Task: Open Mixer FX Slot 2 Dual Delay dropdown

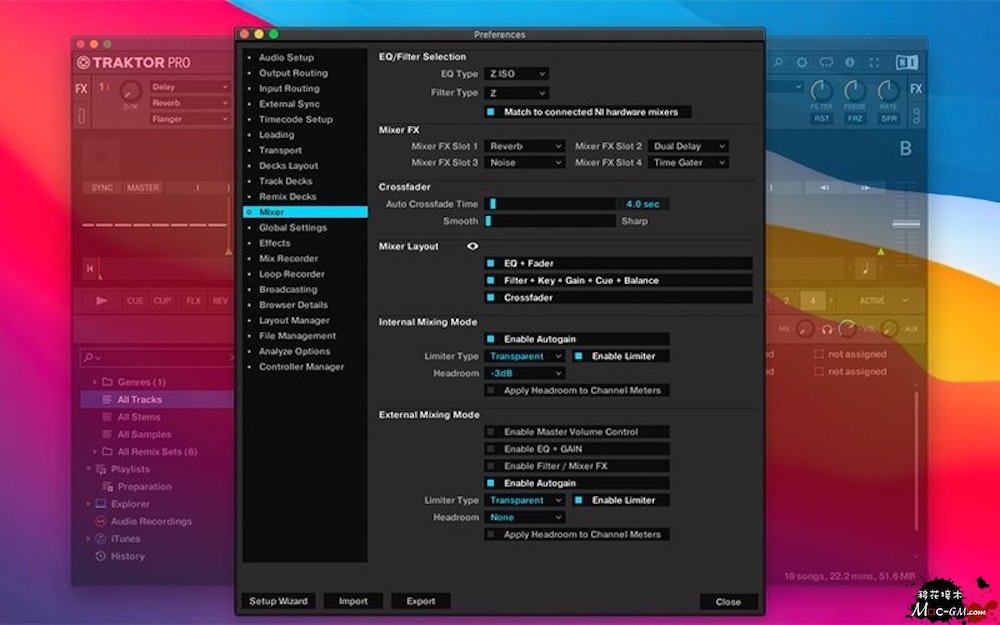Action: click(x=688, y=146)
